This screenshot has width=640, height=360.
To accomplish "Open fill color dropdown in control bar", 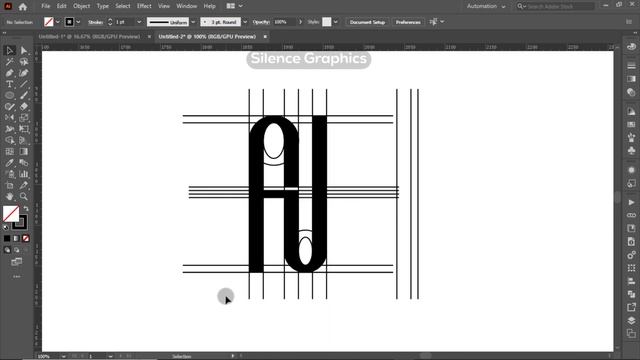I will tap(58, 22).
